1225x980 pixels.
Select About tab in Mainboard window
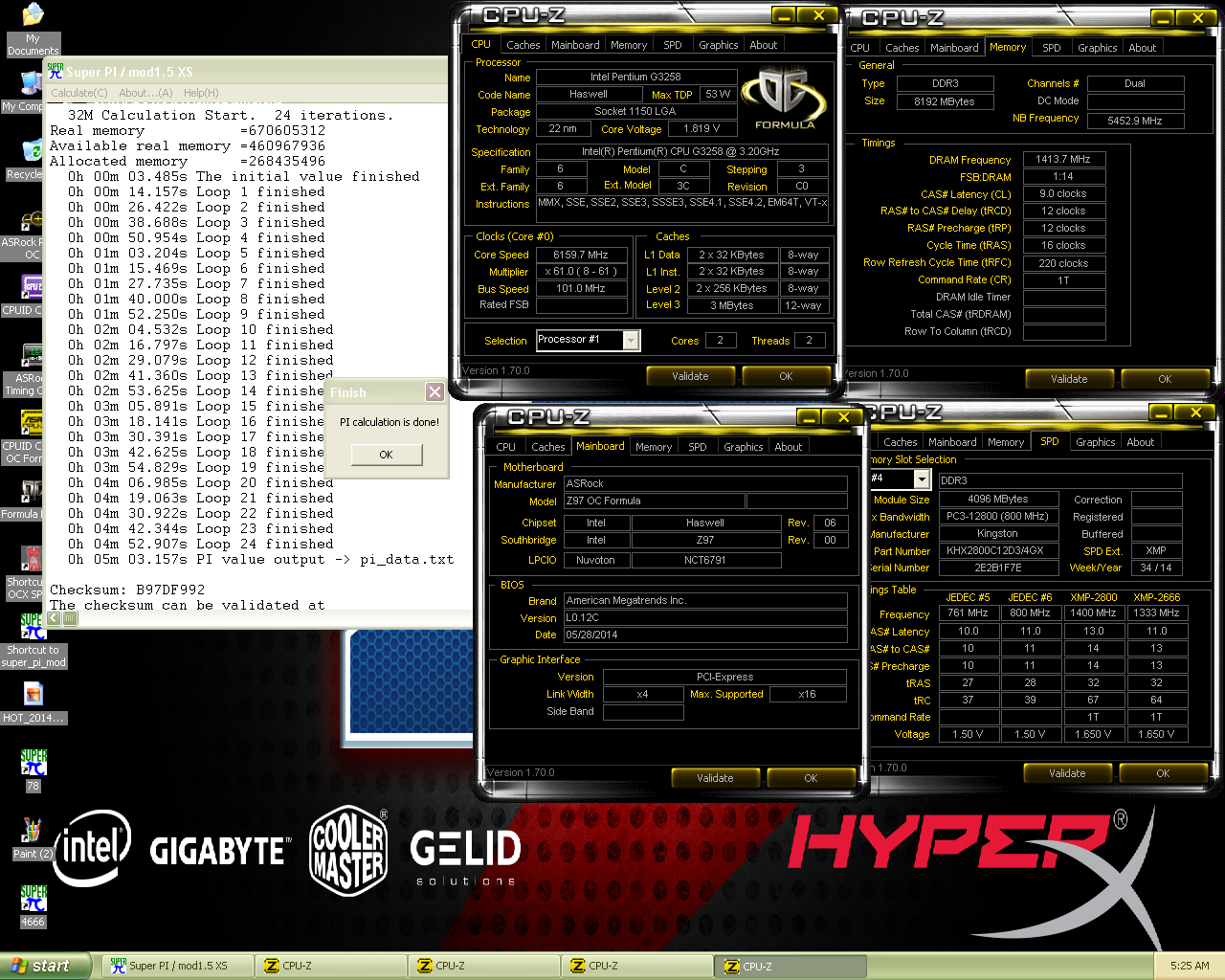tap(788, 447)
